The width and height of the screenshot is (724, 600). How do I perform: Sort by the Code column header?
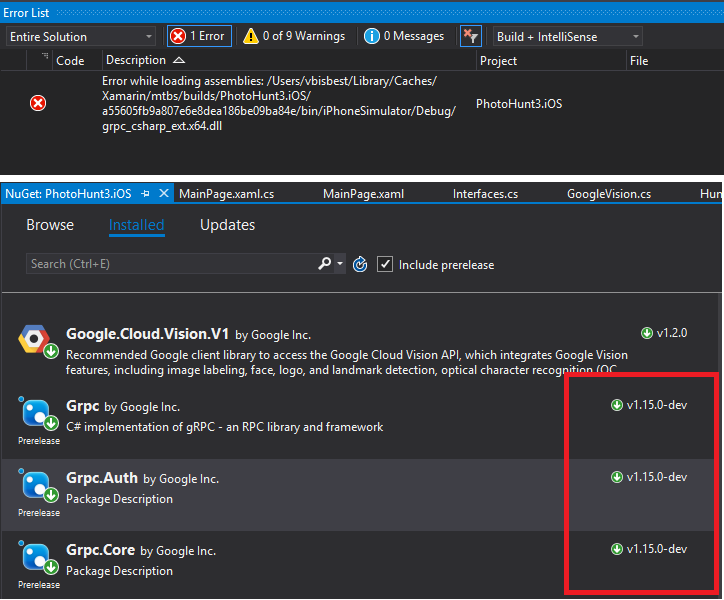(x=70, y=61)
